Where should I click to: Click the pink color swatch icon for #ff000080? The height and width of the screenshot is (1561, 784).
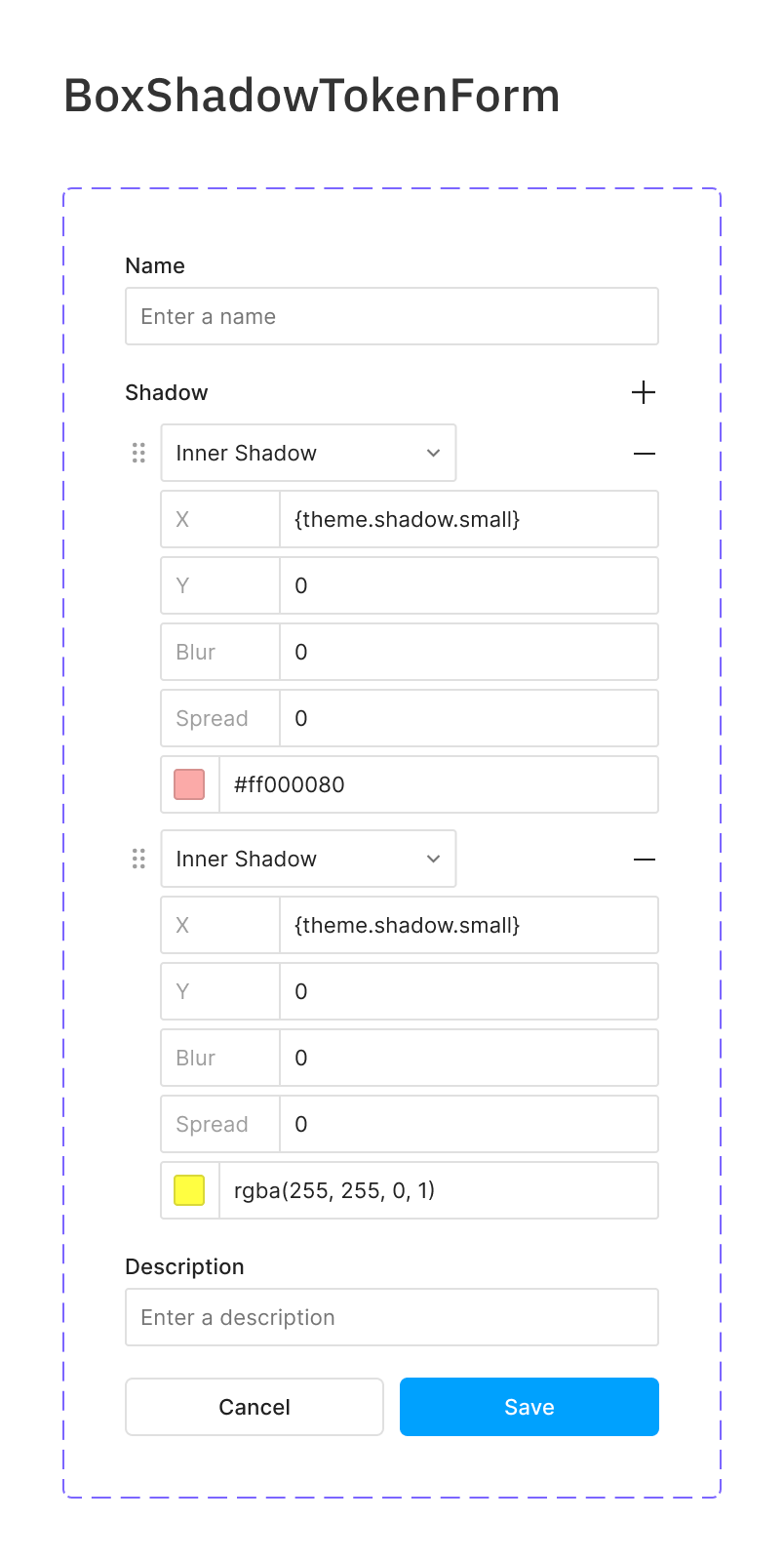click(188, 783)
